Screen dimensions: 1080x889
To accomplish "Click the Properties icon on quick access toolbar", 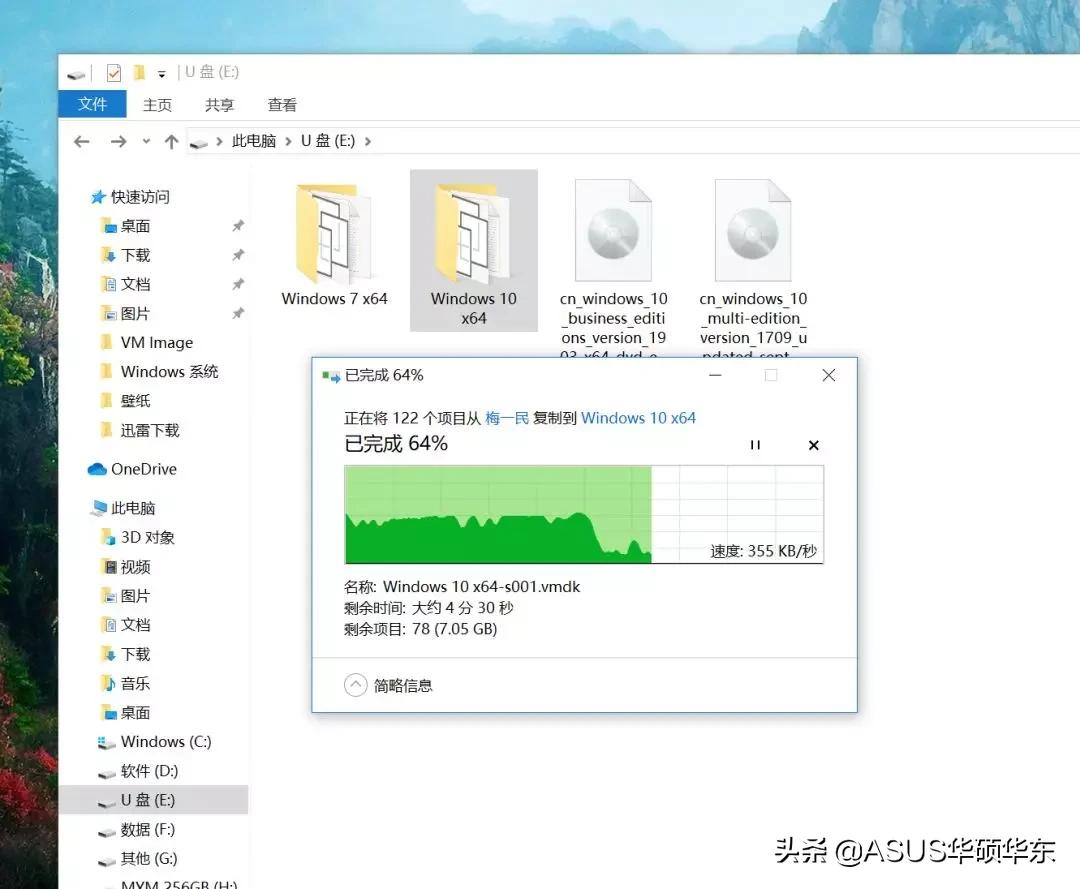I will (x=113, y=73).
